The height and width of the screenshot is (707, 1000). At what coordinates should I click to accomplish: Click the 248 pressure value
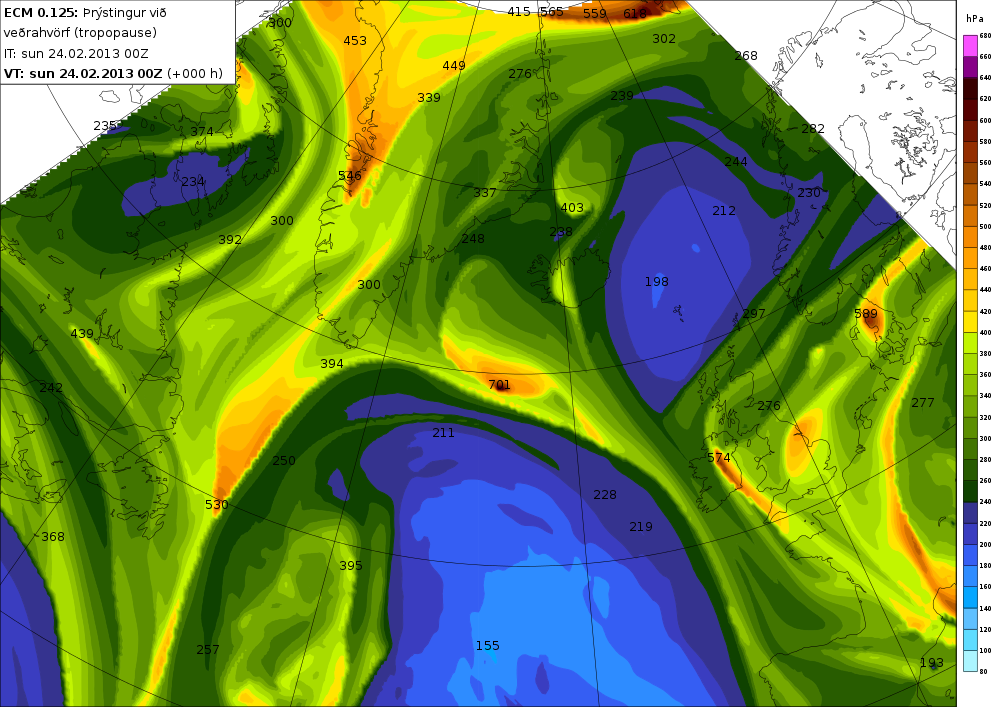473,238
